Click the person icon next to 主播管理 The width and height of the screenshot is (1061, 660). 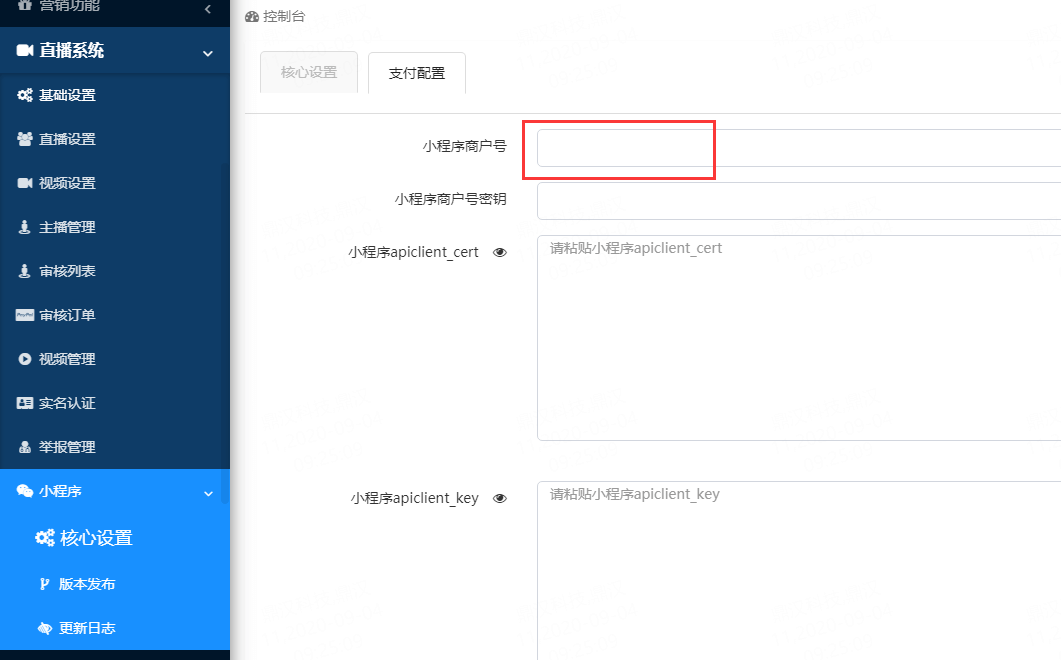[24, 227]
